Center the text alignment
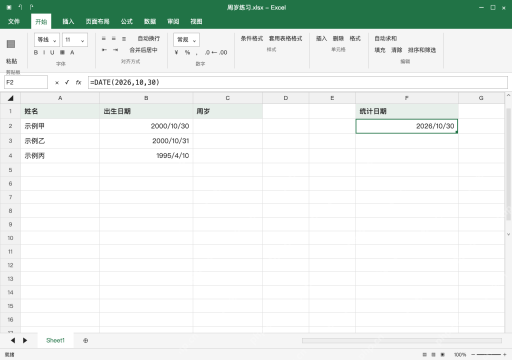Image resolution: width=512 pixels, height=360 pixels. [x=114, y=39]
